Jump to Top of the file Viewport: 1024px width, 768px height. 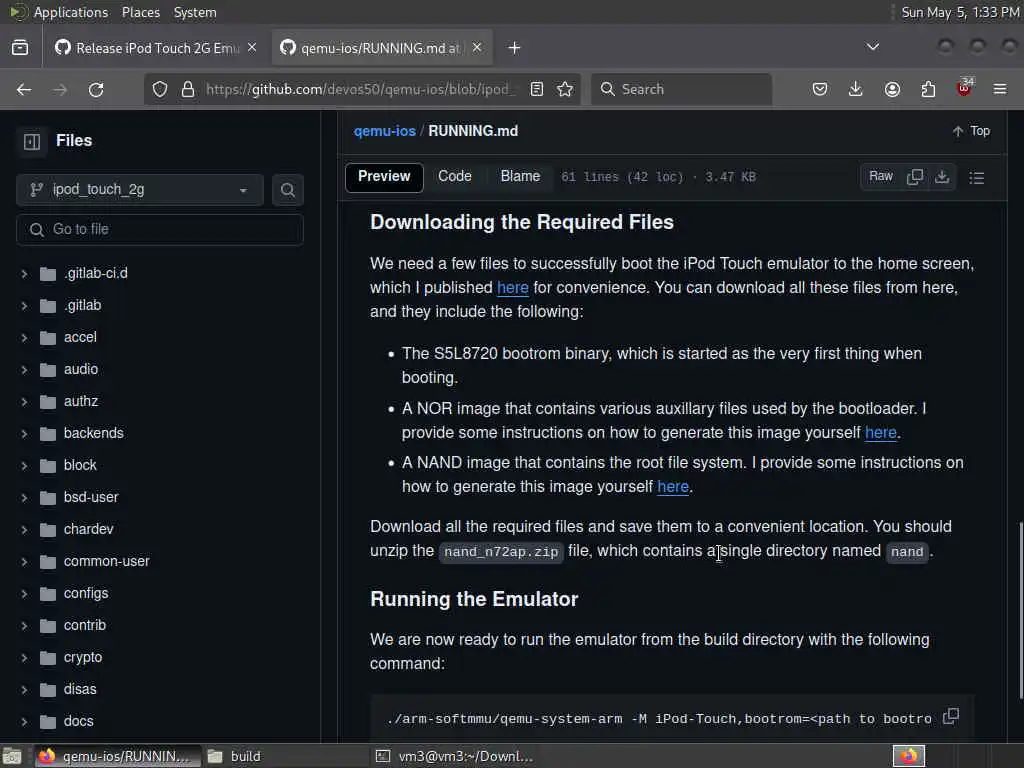(971, 131)
